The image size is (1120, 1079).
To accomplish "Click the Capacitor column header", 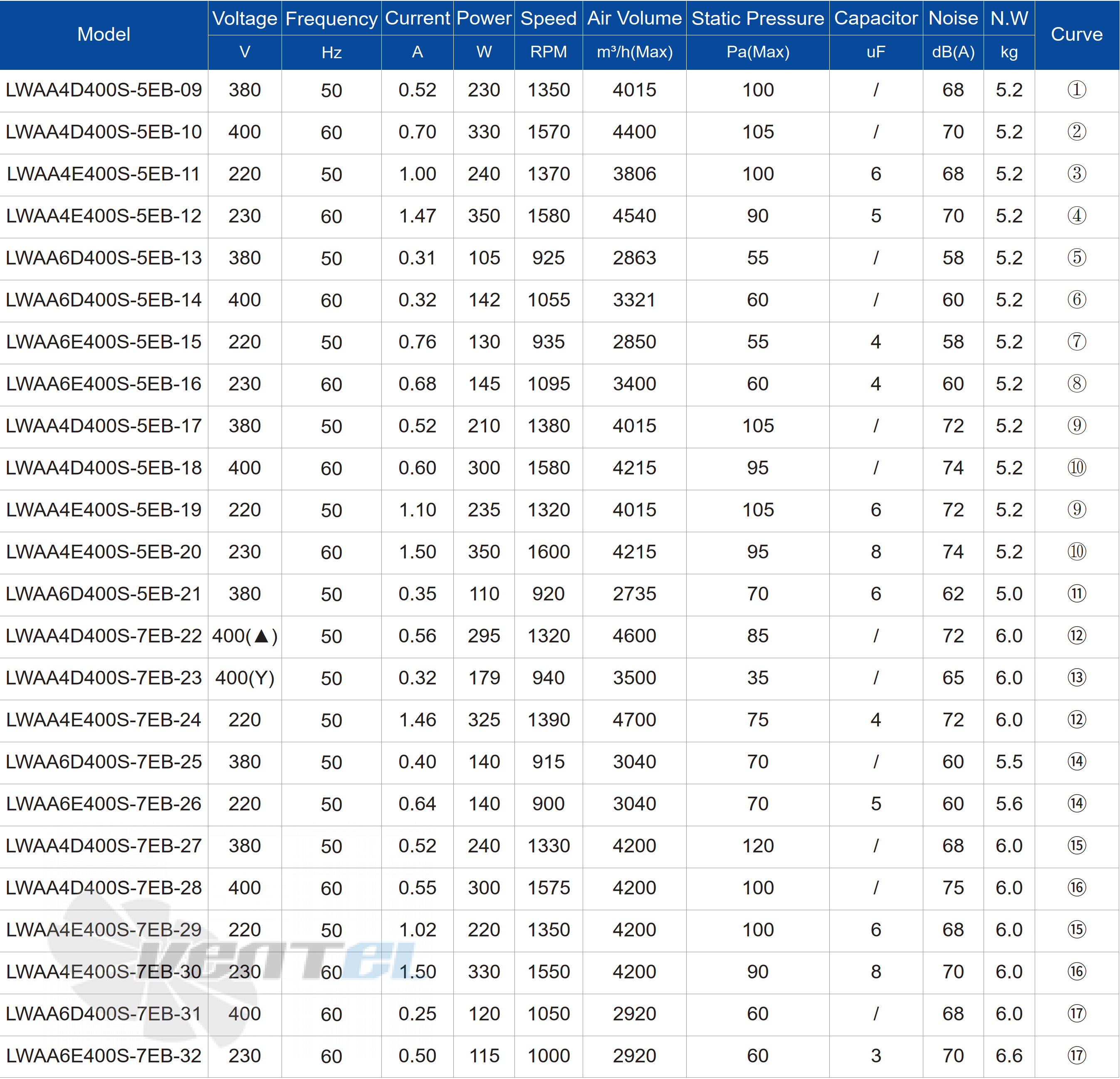I will pos(876,18).
